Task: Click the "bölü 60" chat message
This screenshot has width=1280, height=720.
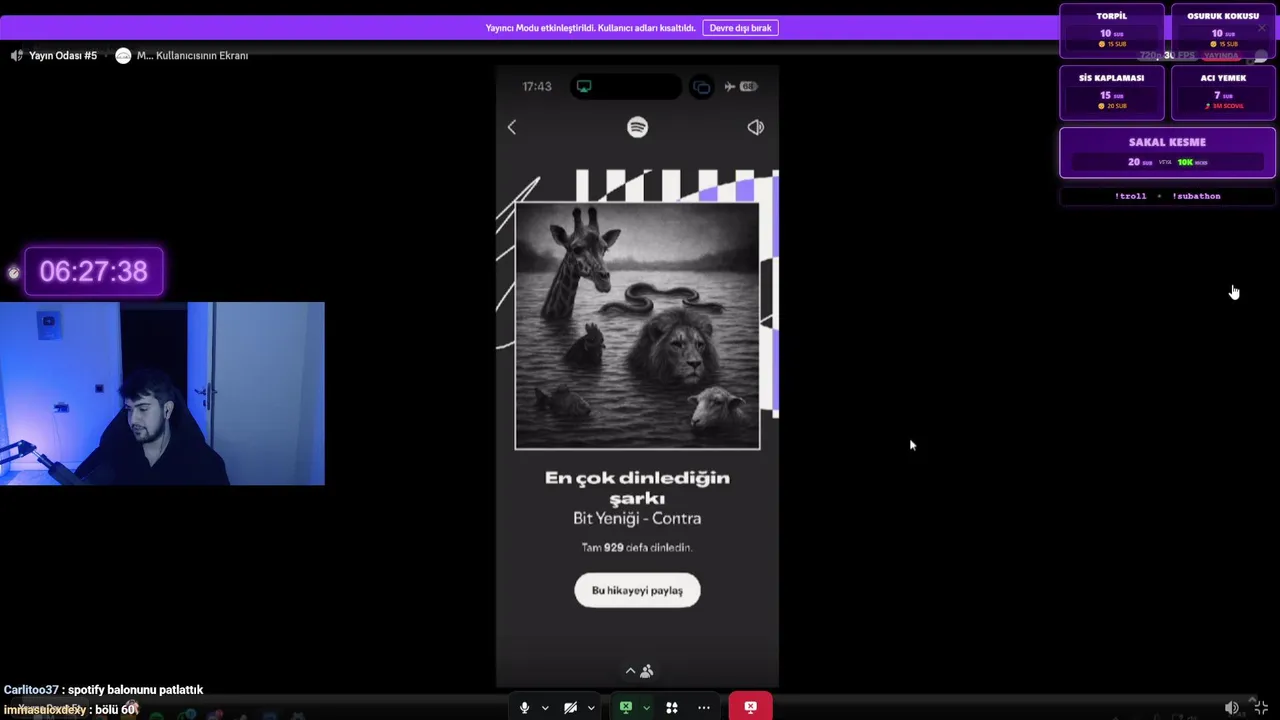Action: 69,710
